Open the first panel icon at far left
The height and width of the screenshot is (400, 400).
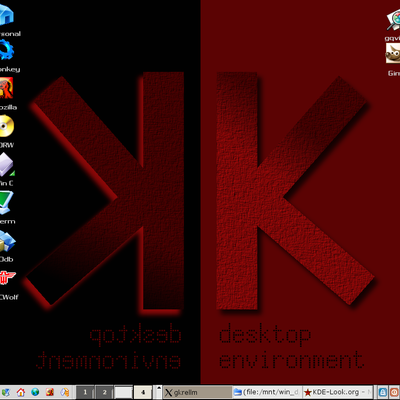click(5, 392)
